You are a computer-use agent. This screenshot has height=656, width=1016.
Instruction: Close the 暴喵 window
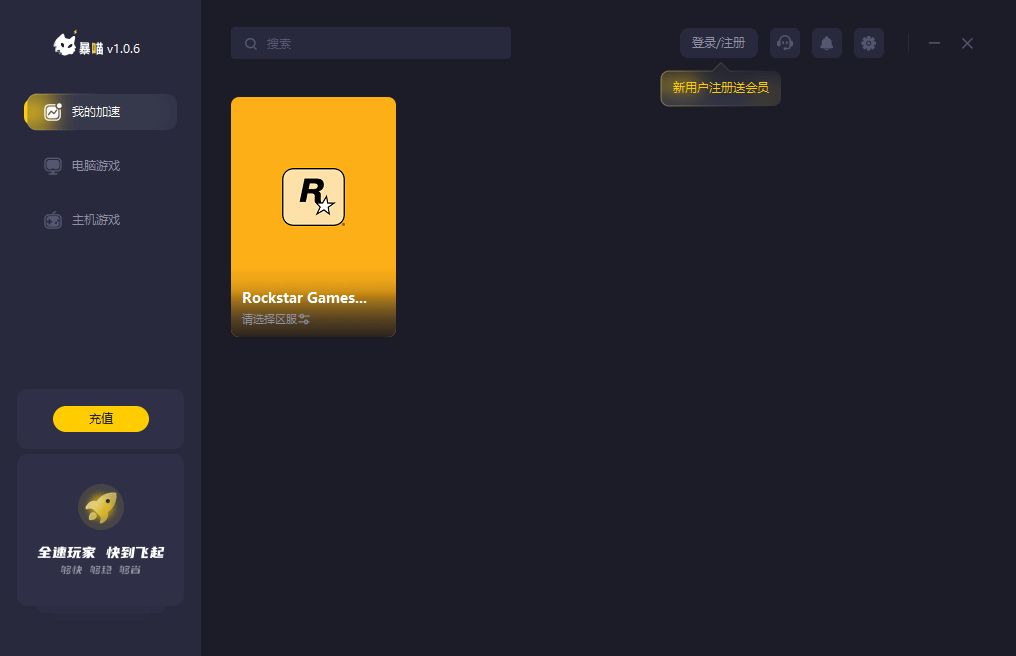967,43
